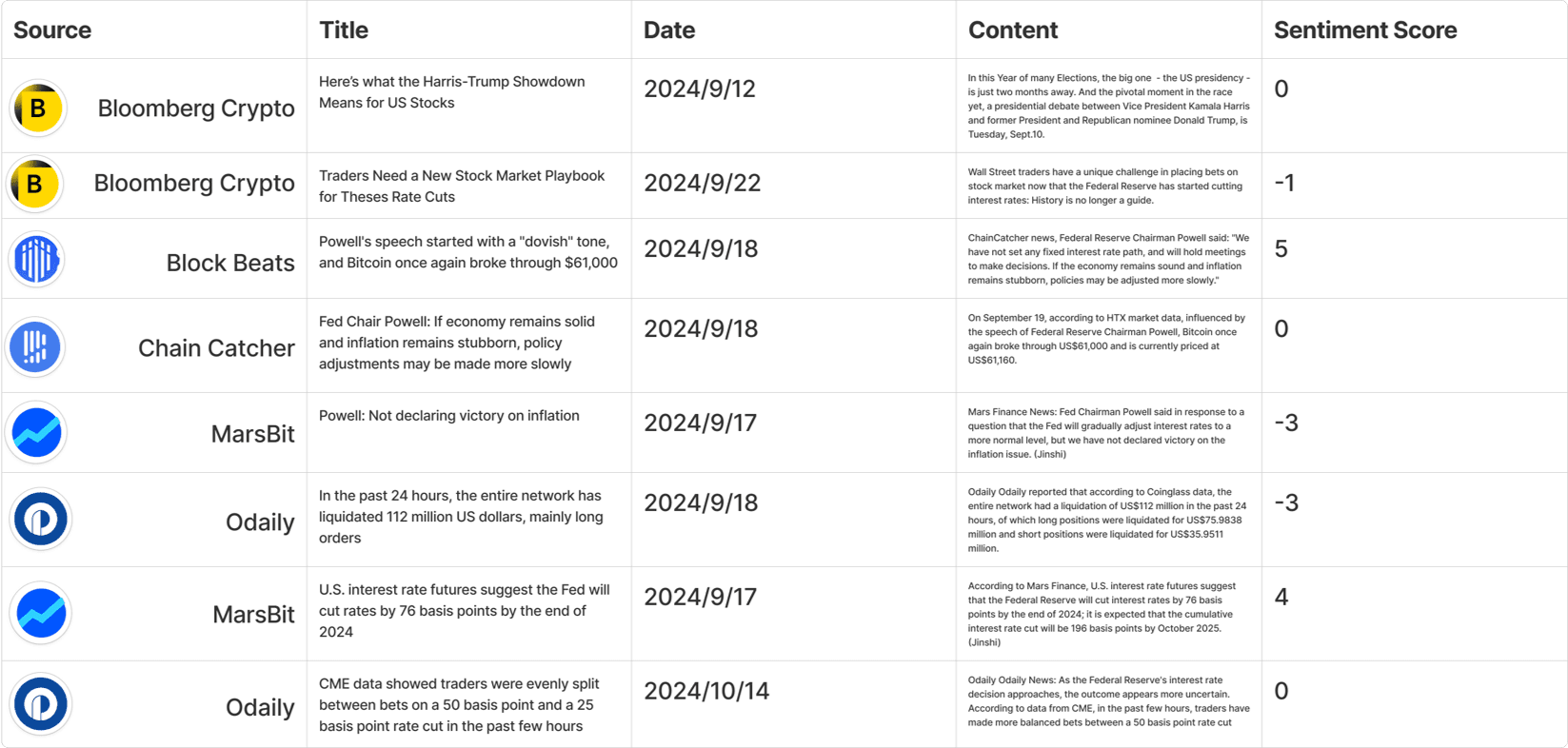1568x748 pixels.
Task: Click the Odaily logo in the CME data row
Action: 40,705
